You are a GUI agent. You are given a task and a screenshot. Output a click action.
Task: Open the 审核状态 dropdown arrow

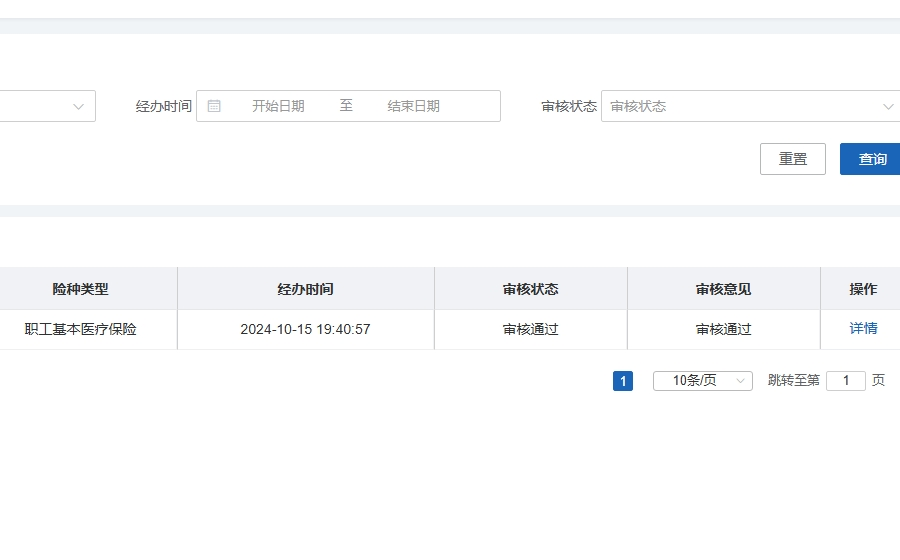888,107
